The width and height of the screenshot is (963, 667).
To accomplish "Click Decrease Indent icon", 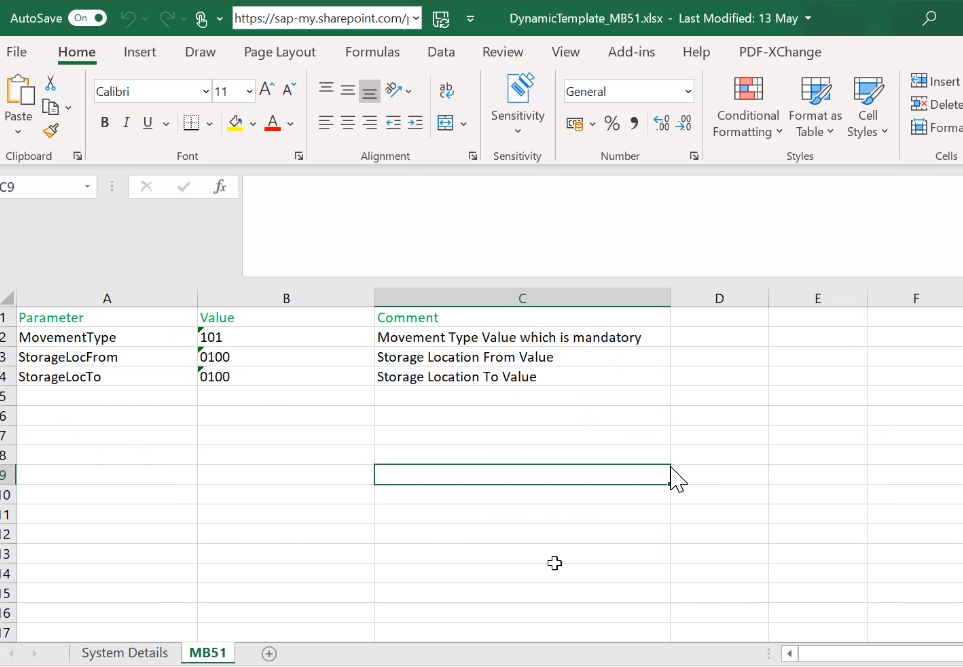I will coord(393,123).
